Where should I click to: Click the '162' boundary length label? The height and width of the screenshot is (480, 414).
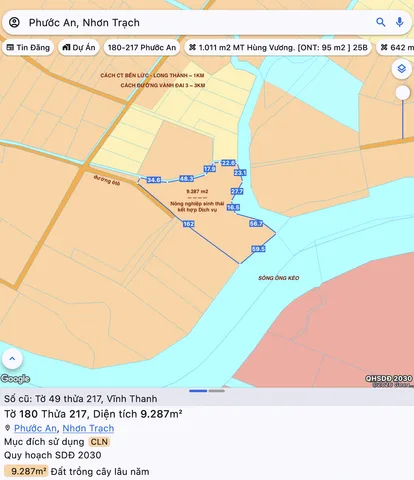tap(188, 224)
